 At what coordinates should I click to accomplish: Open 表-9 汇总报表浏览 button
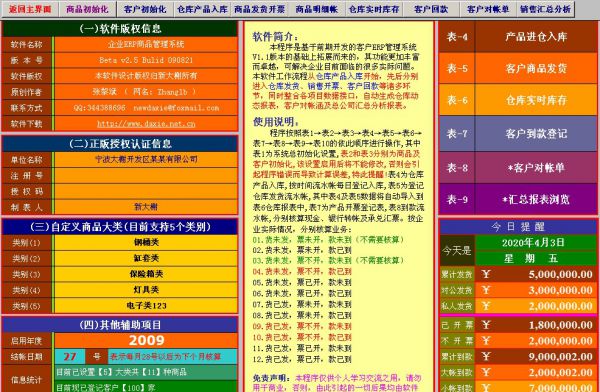(518, 199)
